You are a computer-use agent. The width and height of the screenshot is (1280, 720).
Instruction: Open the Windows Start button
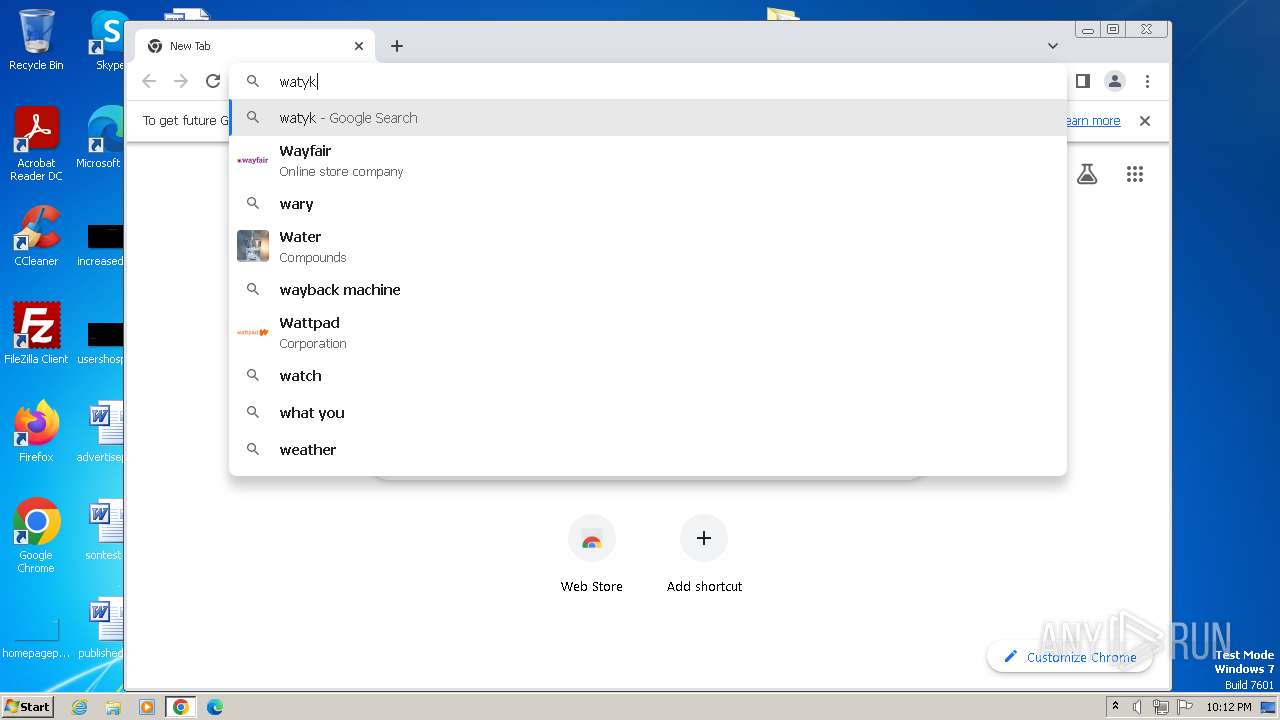click(x=27, y=706)
